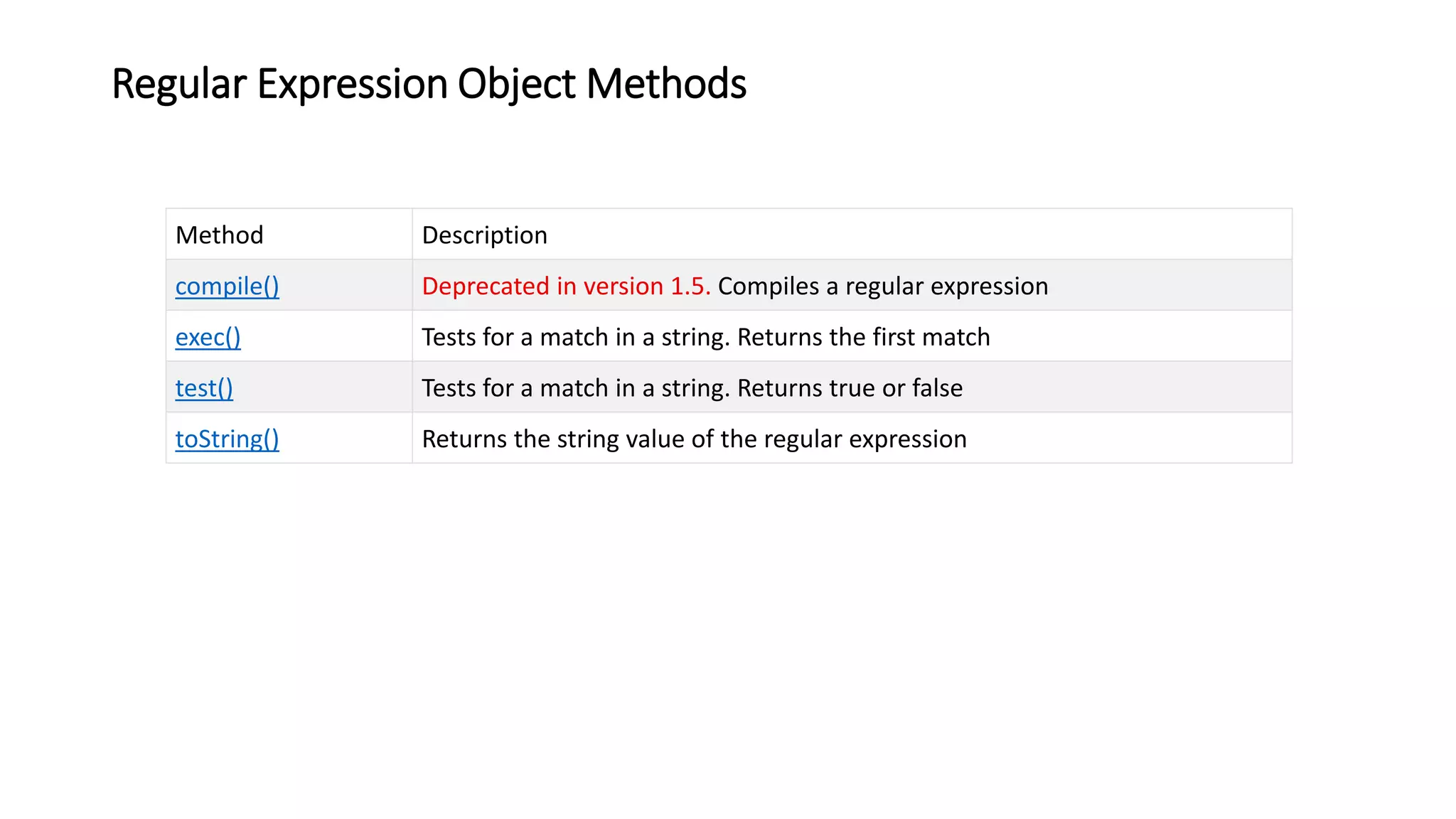Click the word Regular in the slide title

[x=179, y=84]
